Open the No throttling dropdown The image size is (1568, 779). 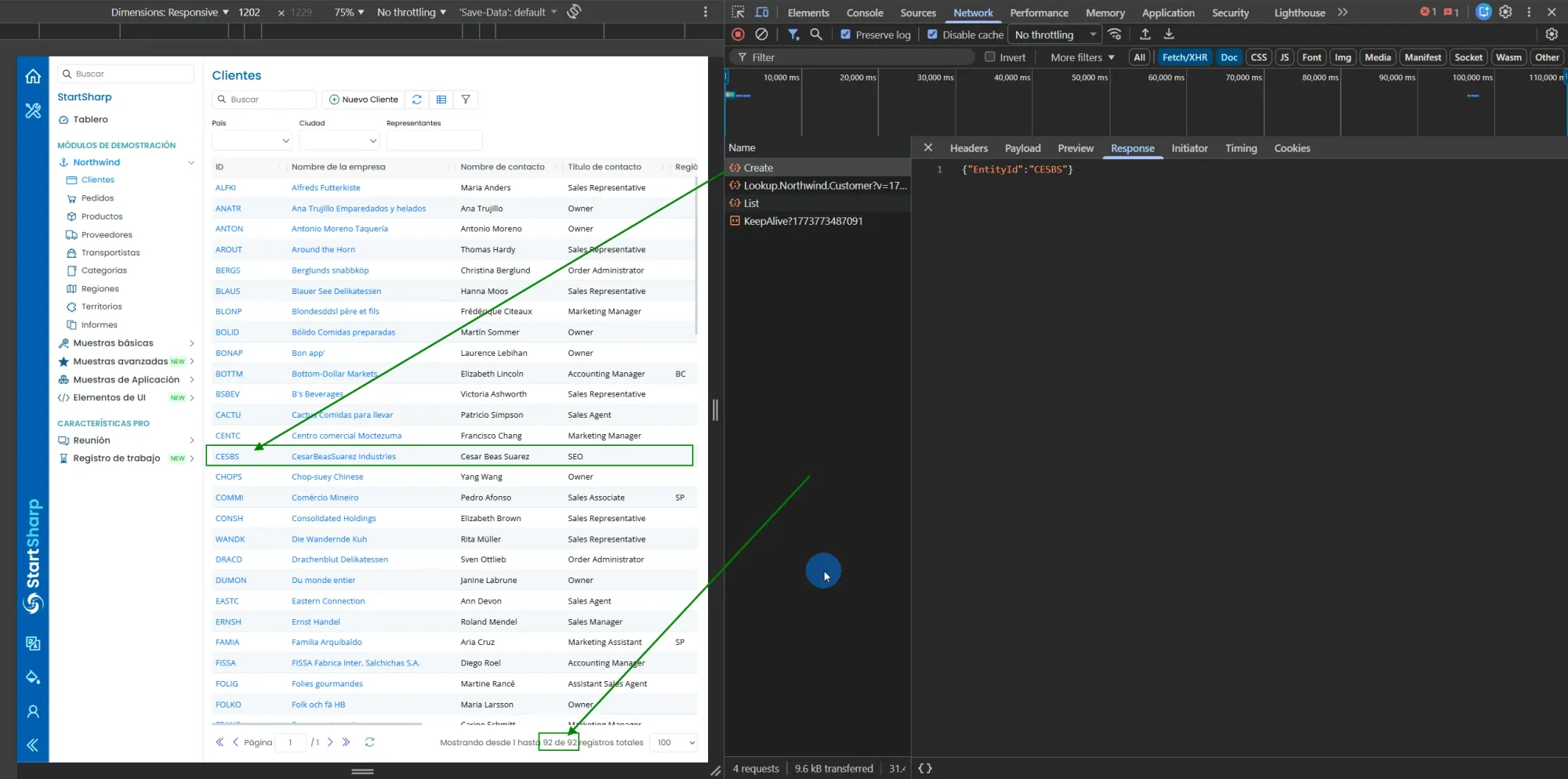[x=1054, y=34]
